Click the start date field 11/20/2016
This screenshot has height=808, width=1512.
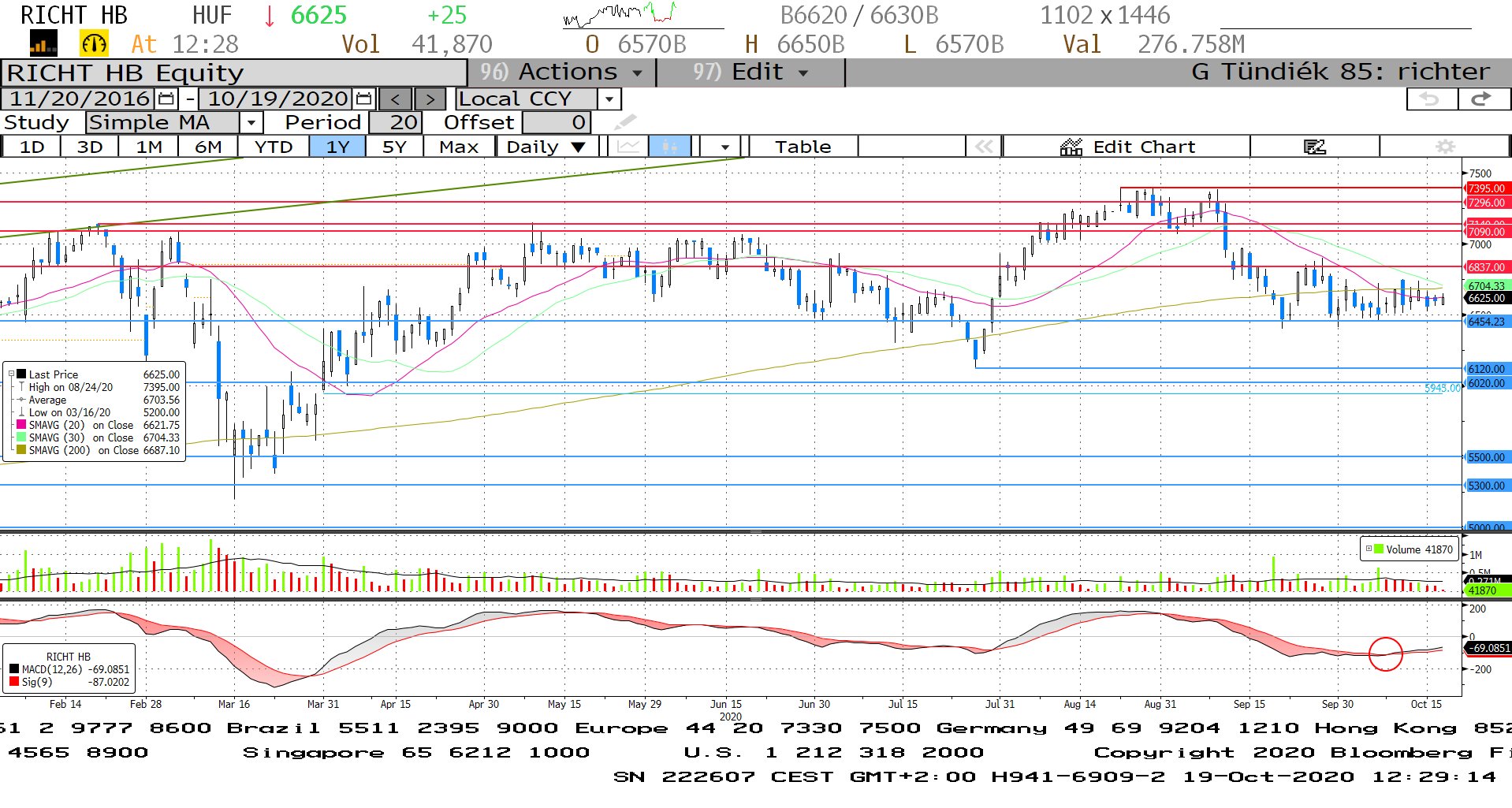pyautogui.click(x=80, y=99)
